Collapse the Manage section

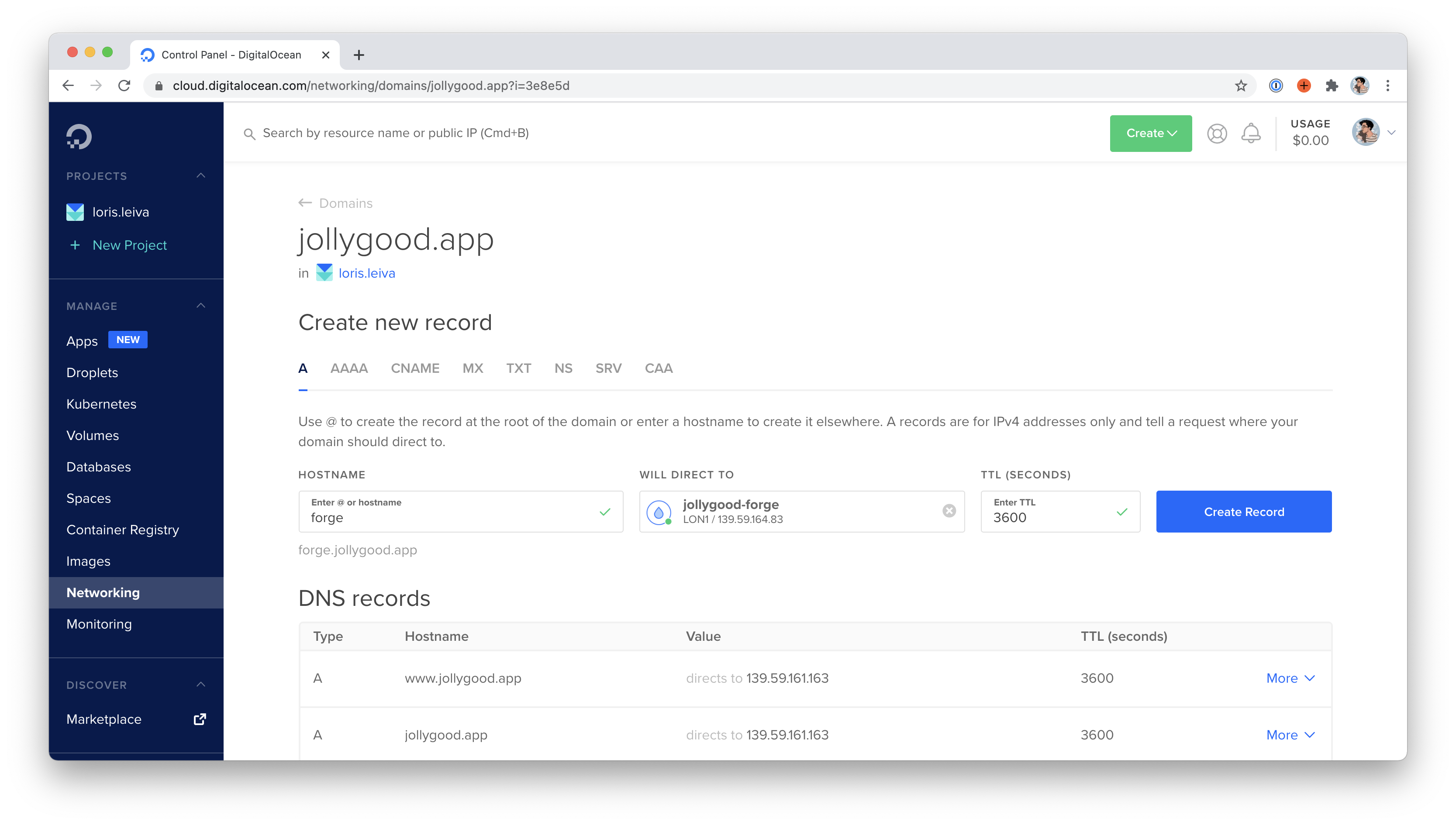click(x=200, y=306)
